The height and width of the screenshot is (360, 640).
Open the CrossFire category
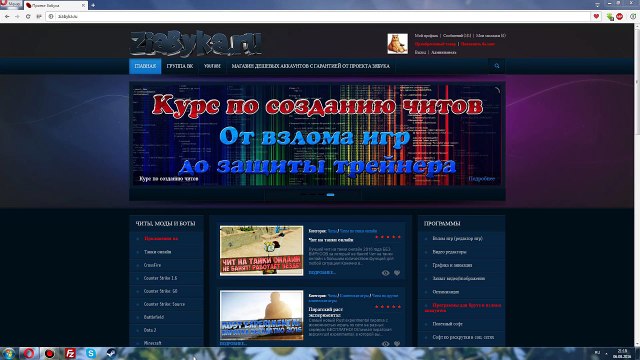point(152,265)
